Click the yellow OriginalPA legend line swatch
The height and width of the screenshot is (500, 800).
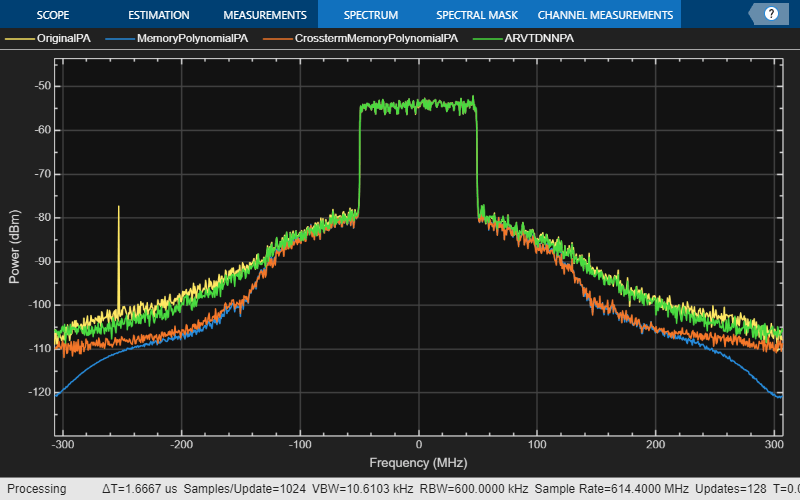click(x=19, y=39)
